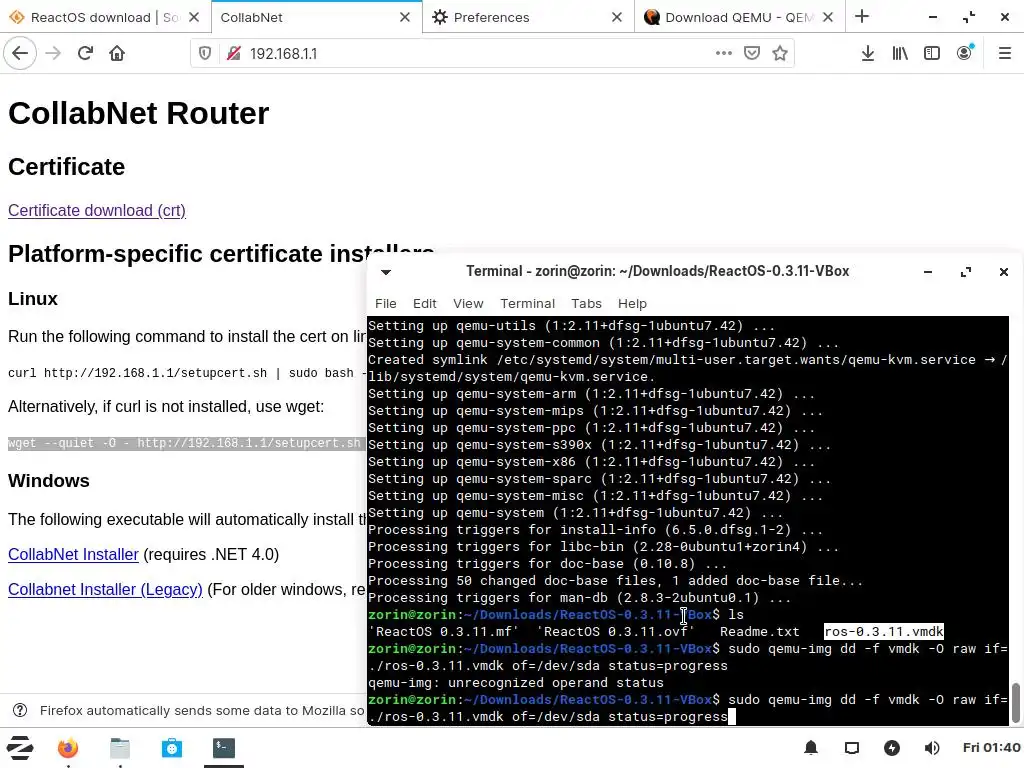Open the CollabNet Installer link
Image resolution: width=1024 pixels, height=768 pixels.
coord(73,554)
